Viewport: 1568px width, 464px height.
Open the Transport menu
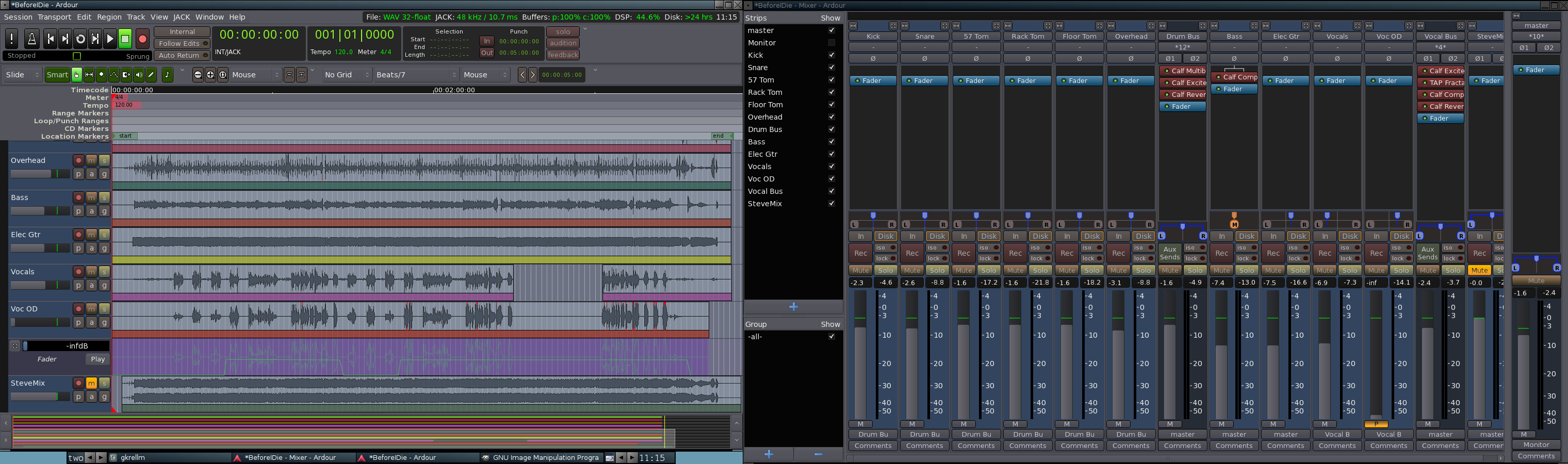(x=54, y=17)
